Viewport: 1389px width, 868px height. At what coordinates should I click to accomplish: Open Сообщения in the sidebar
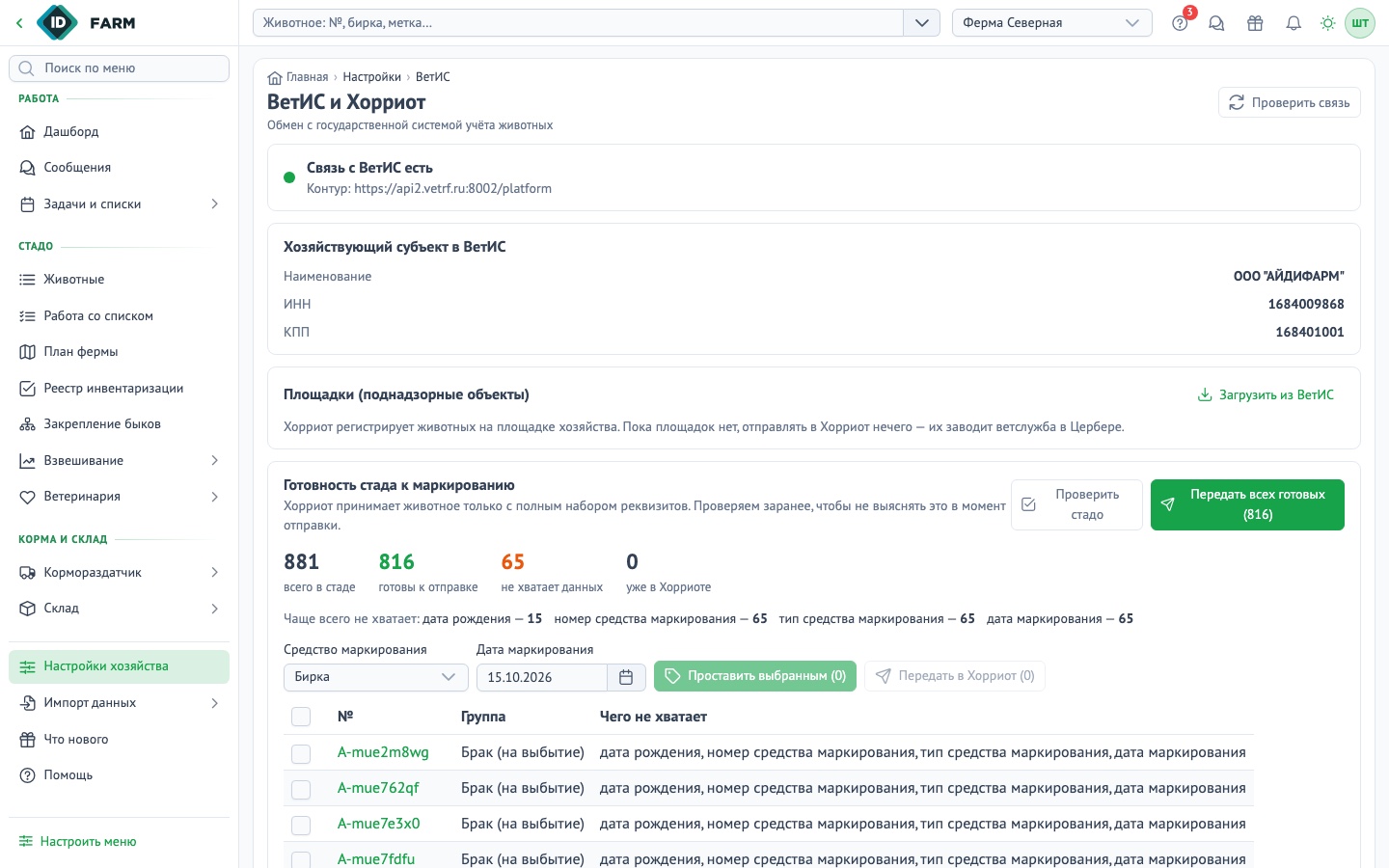119,168
